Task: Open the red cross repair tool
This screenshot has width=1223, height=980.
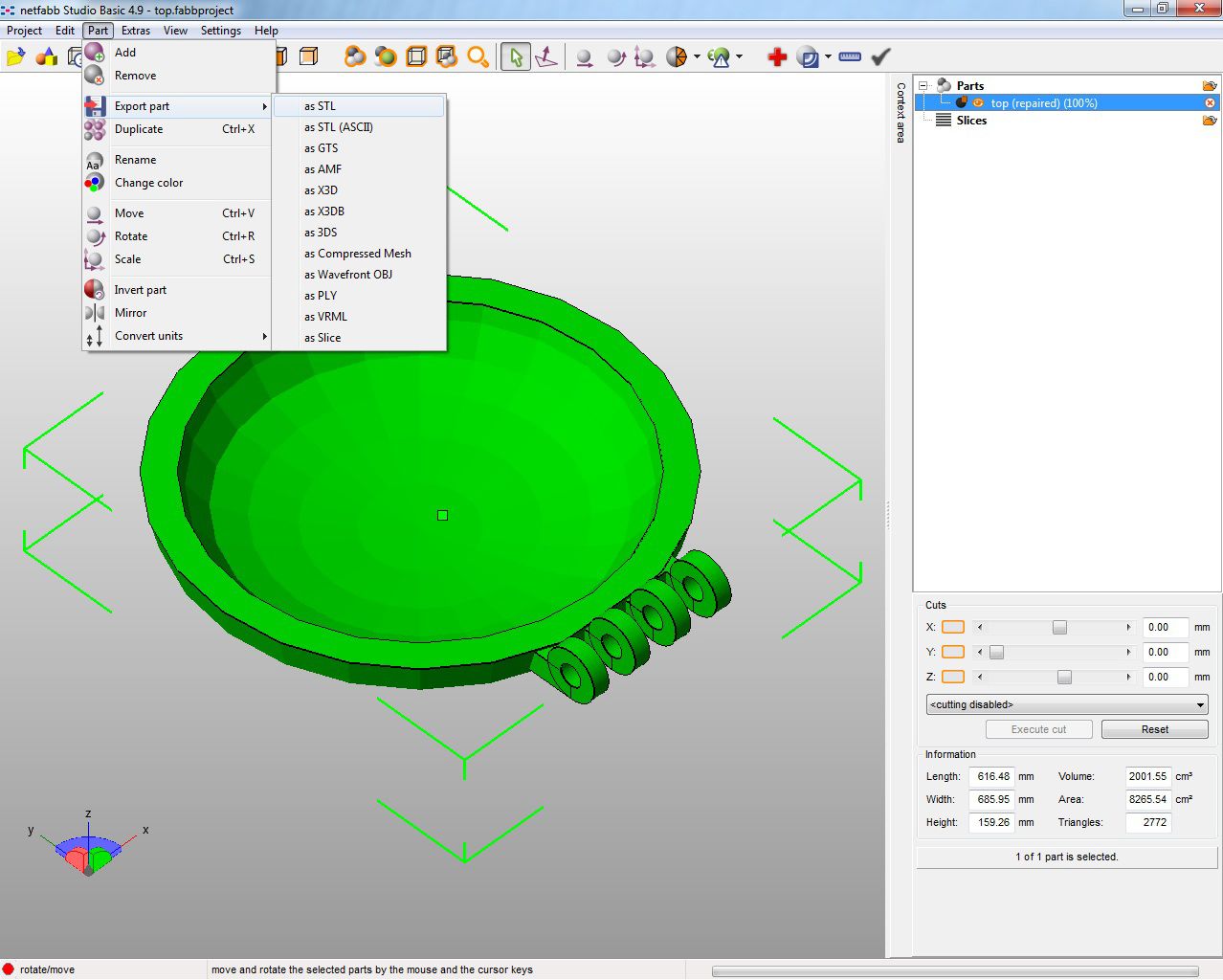Action: (776, 56)
